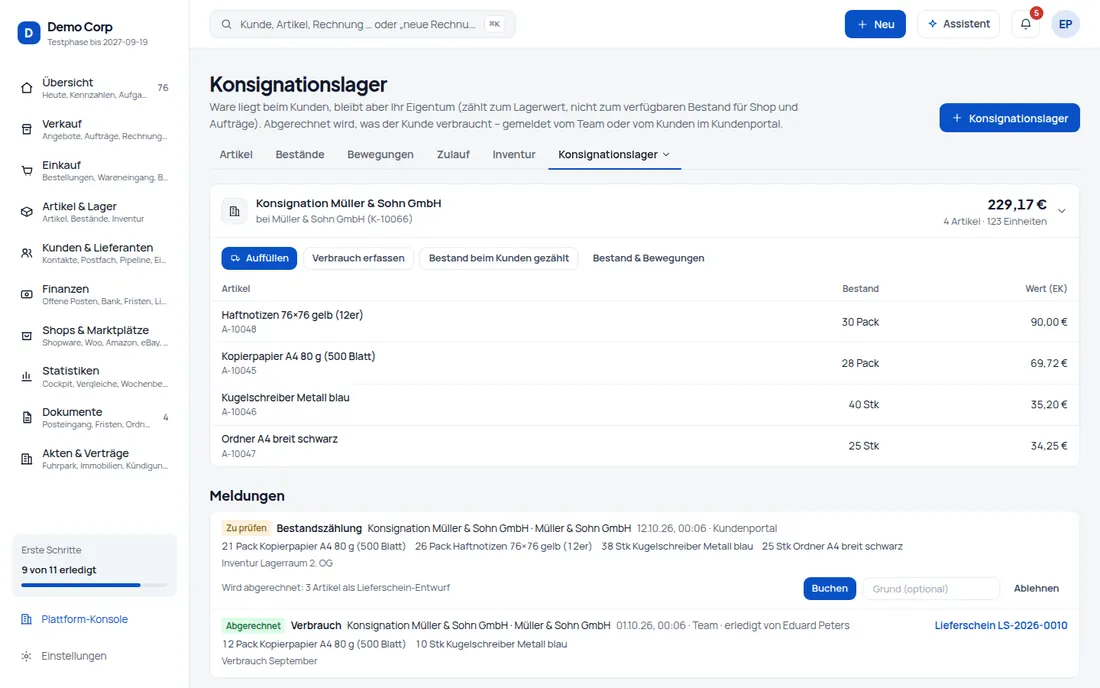Click Bestand beim Kunden gezählt
This screenshot has height=688, width=1100.
[499, 258]
